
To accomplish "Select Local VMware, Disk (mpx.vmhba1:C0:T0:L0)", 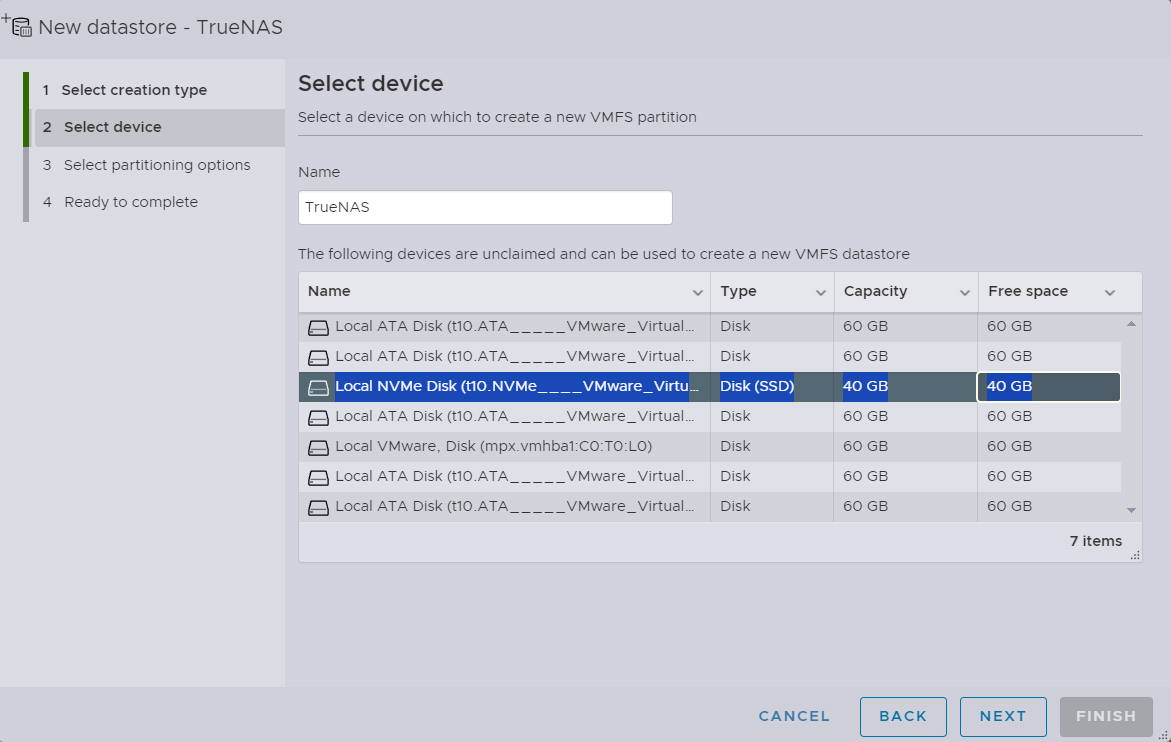I will [494, 446].
